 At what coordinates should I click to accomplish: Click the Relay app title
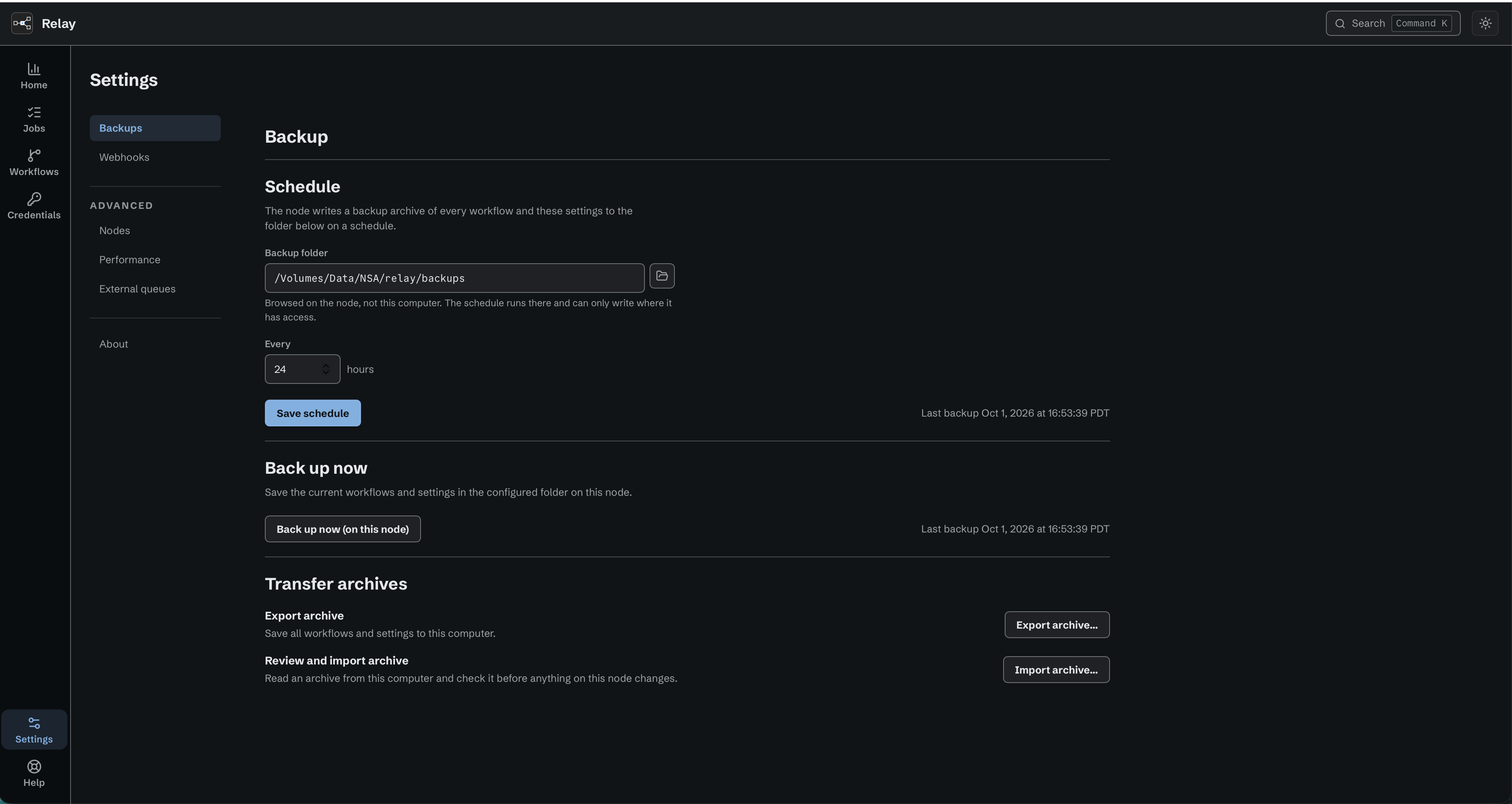coord(59,24)
